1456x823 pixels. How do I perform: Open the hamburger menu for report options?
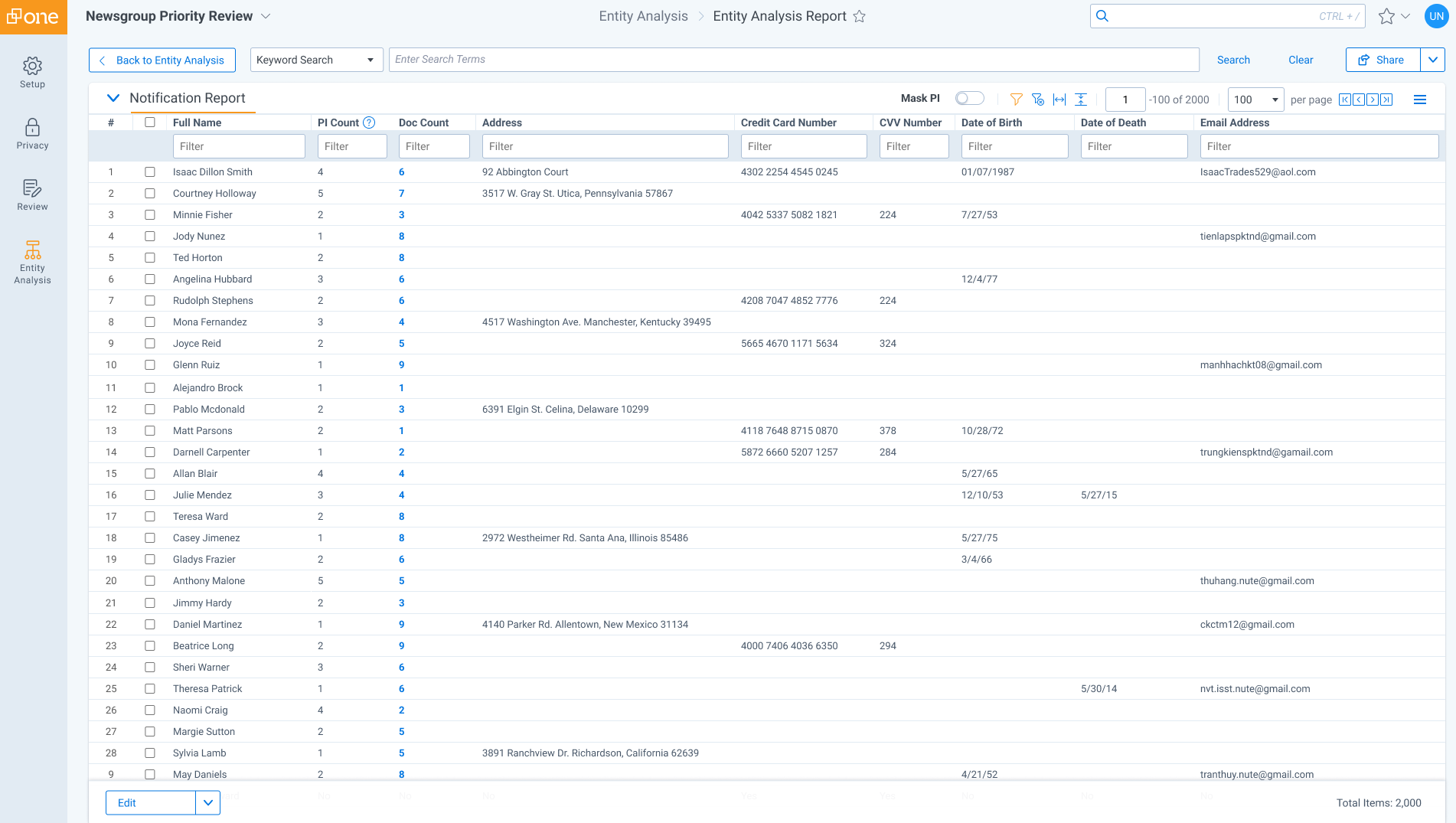point(1420,100)
